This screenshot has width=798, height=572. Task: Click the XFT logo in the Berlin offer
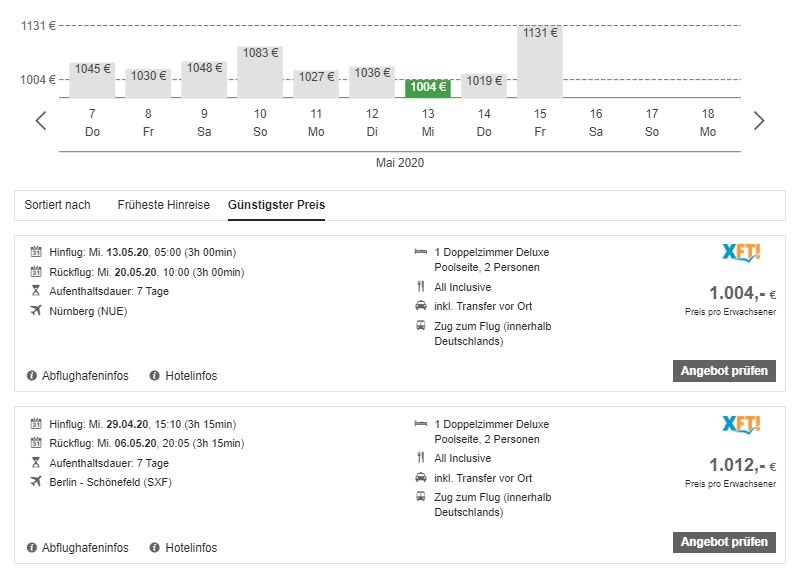tap(741, 424)
